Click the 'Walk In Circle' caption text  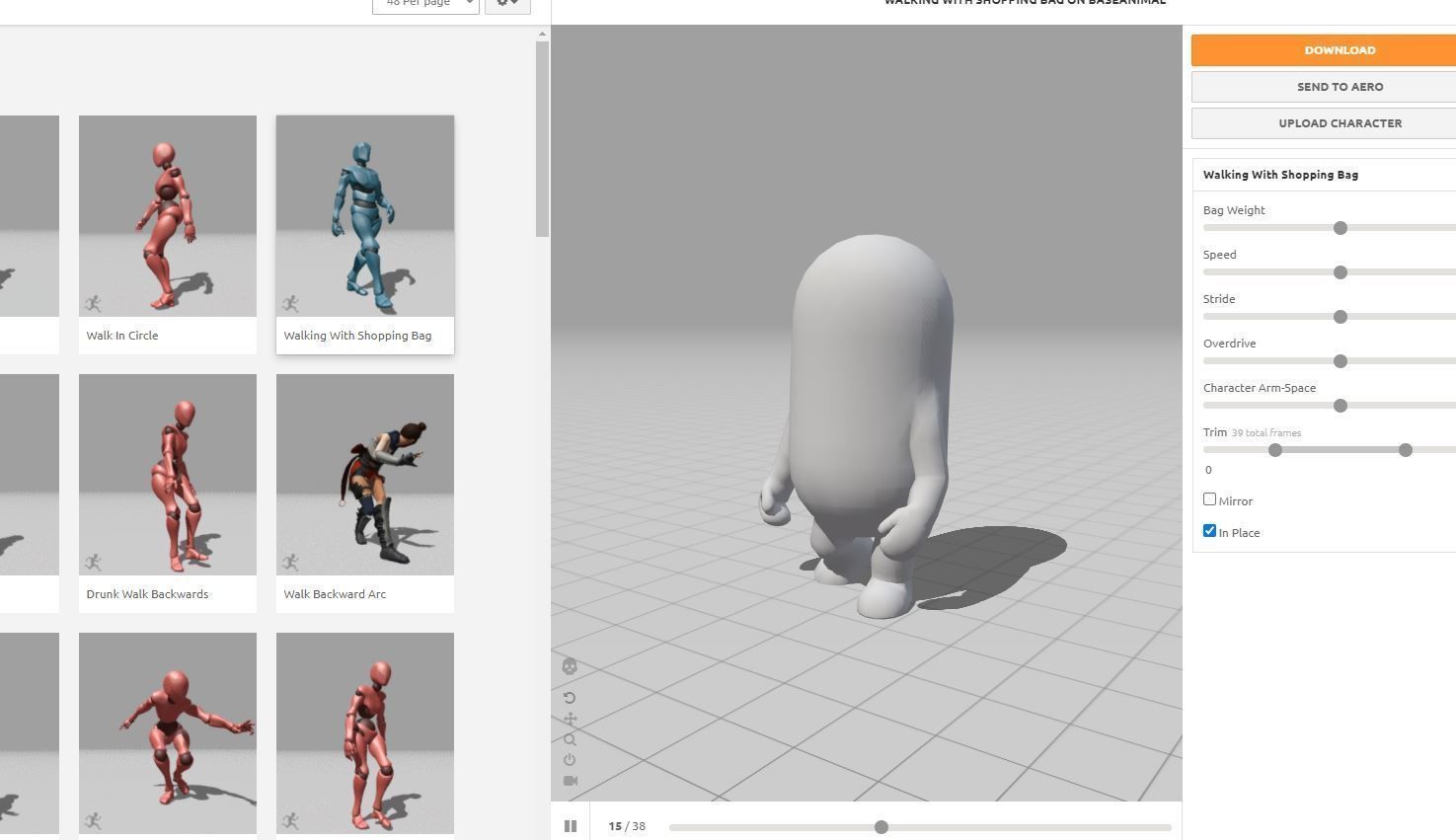122,336
